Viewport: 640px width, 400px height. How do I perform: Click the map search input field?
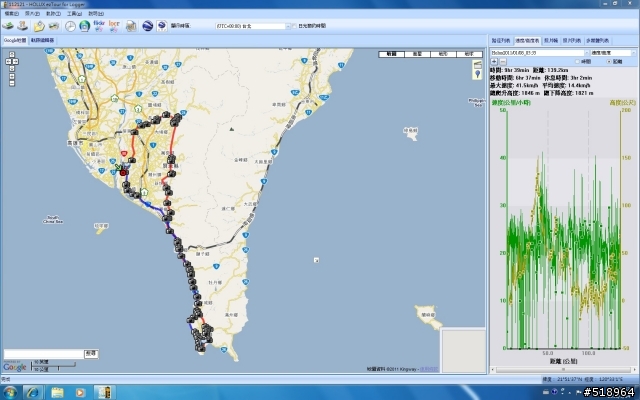44,354
